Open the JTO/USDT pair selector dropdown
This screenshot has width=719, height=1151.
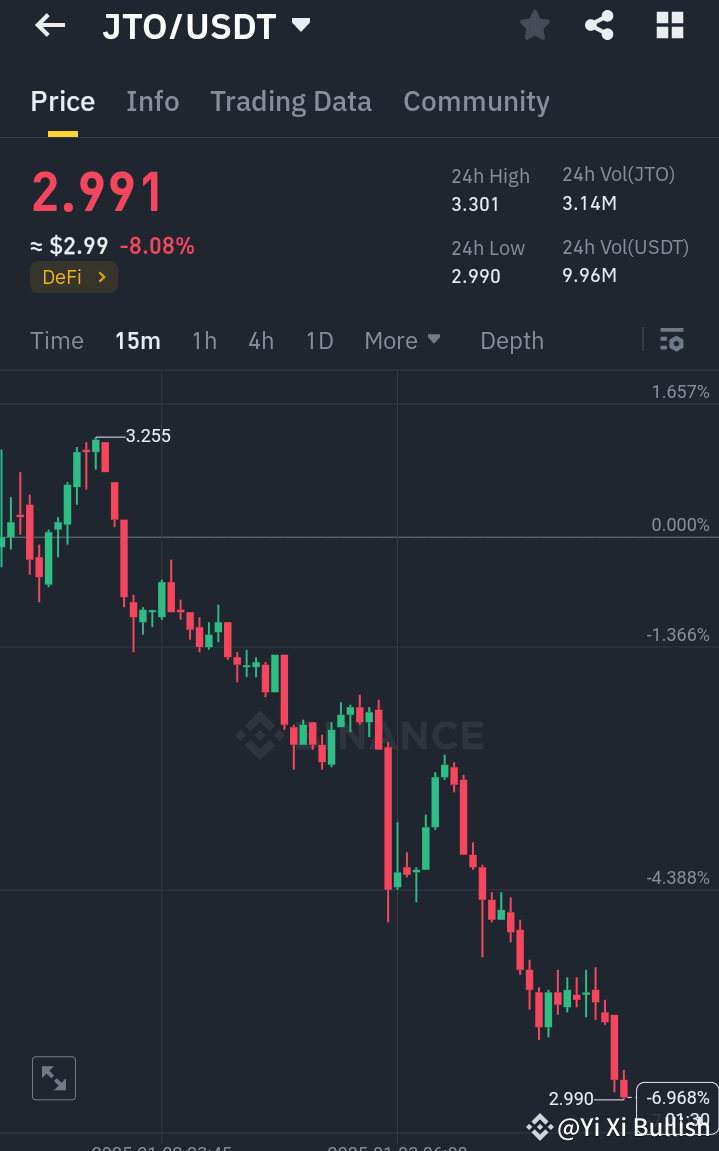[300, 25]
